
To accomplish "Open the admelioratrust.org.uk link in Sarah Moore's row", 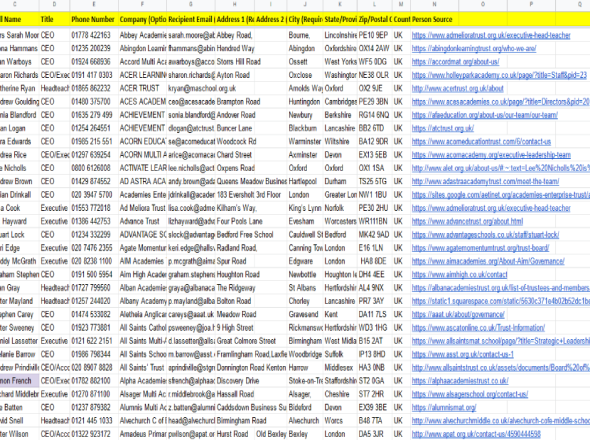I will tap(491, 35).
